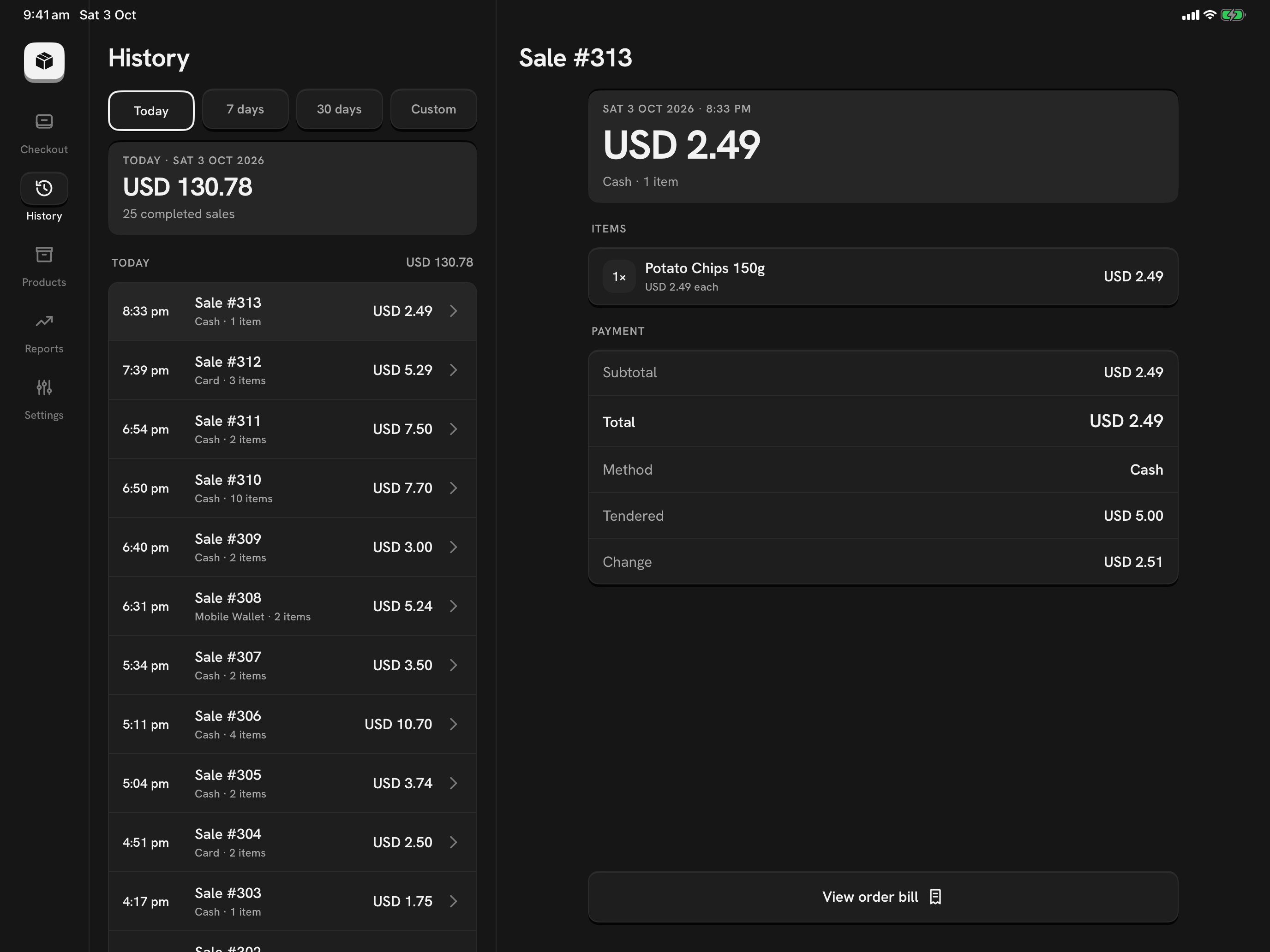
Task: Click the Mobile Wallet · 2 items text
Action: 252,617
